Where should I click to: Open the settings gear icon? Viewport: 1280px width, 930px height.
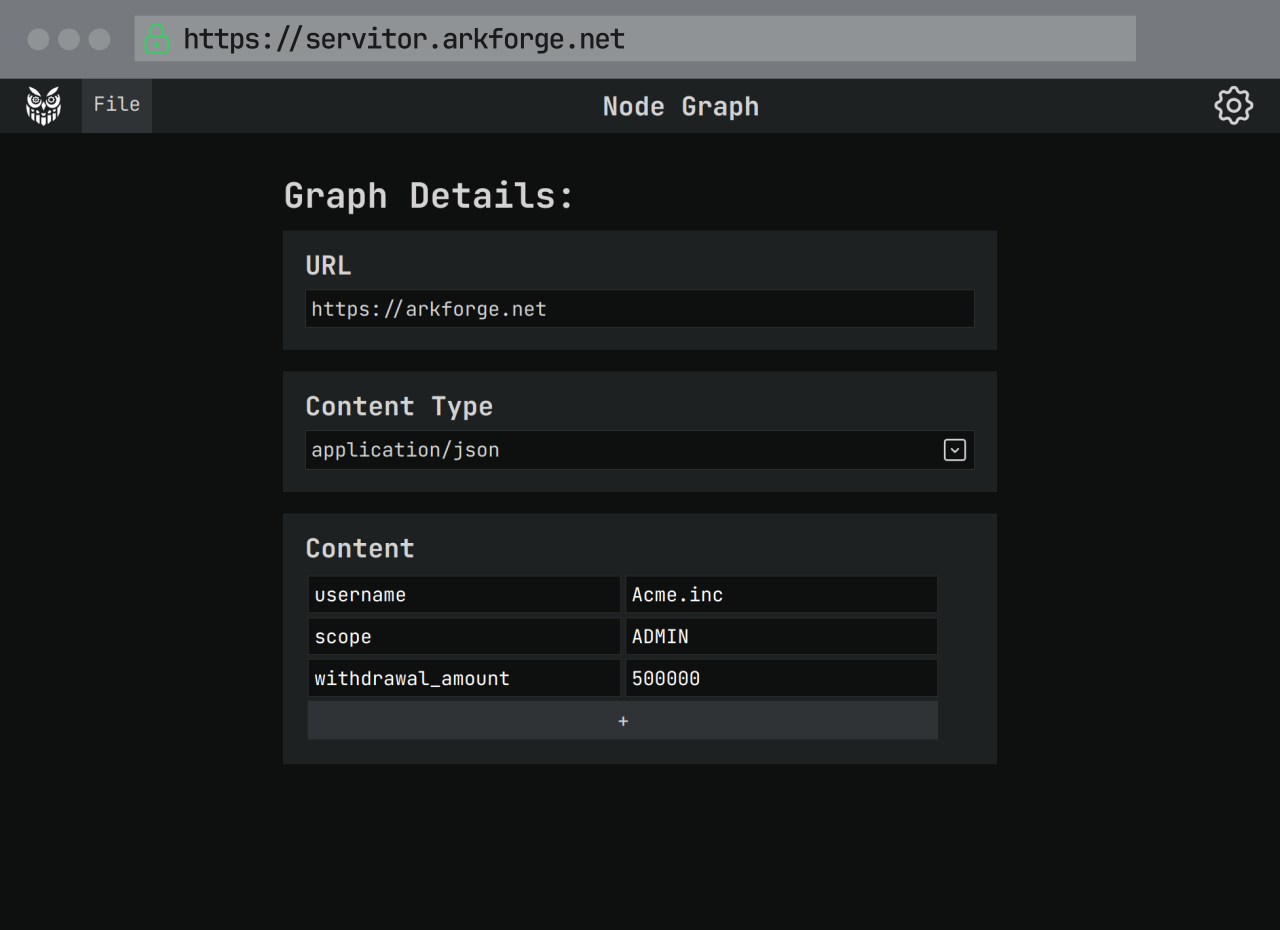pyautogui.click(x=1233, y=105)
